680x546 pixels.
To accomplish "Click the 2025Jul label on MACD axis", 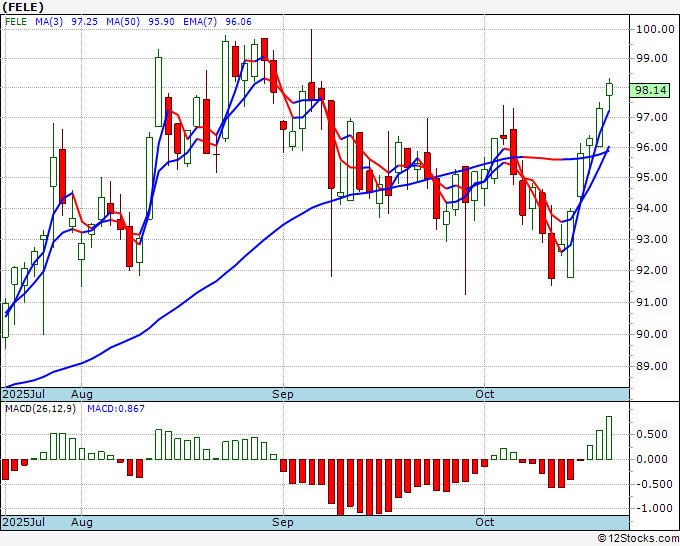I will click(24, 522).
